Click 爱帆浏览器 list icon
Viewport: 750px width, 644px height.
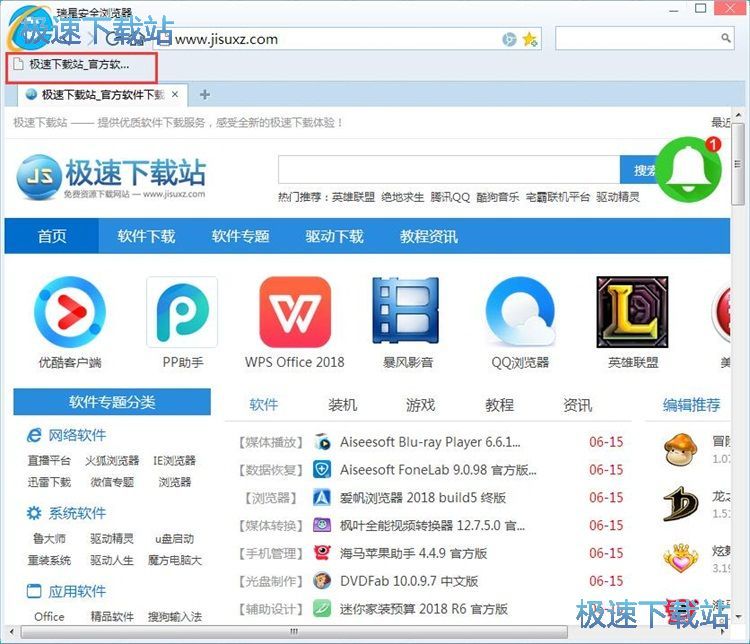[x=322, y=498]
